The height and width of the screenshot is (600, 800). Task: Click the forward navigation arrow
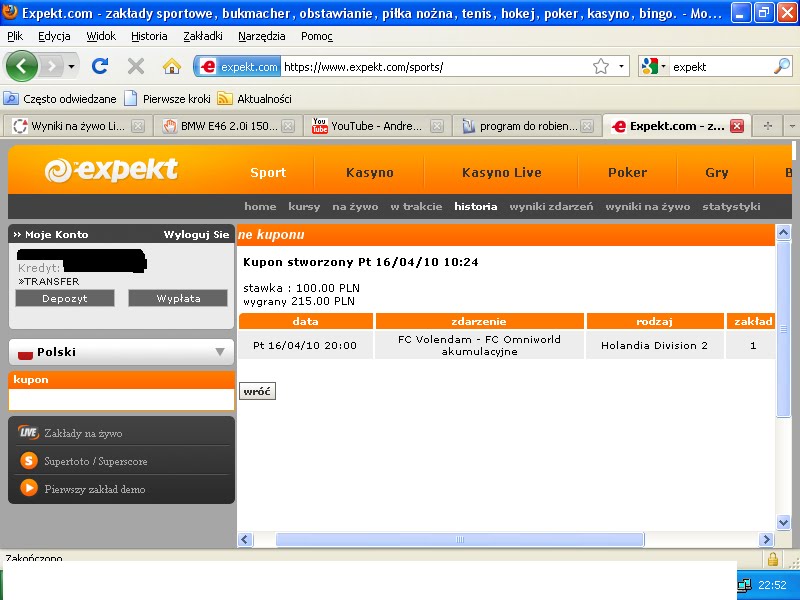pos(52,66)
